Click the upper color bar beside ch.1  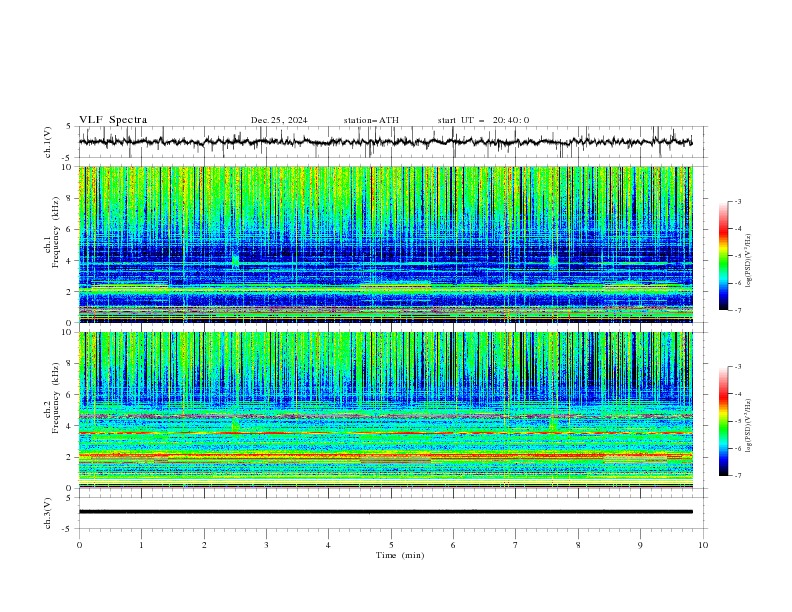[723, 255]
